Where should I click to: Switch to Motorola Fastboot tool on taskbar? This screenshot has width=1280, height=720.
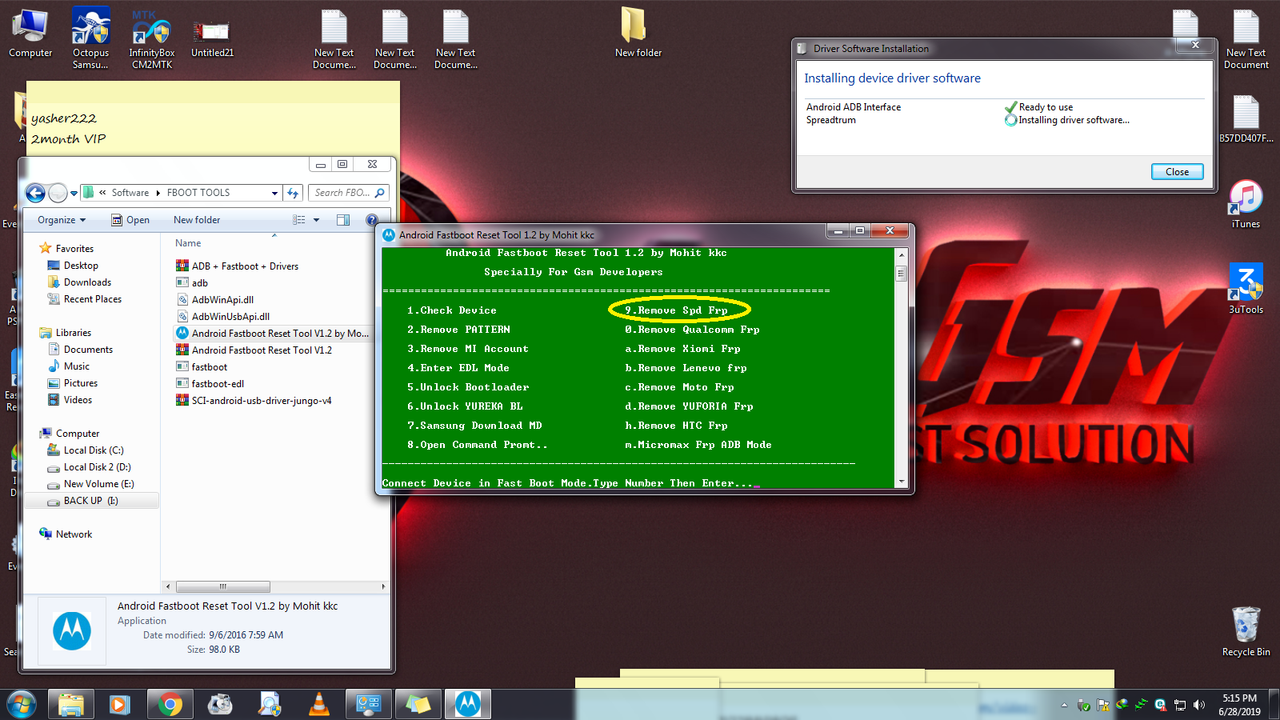(x=467, y=704)
